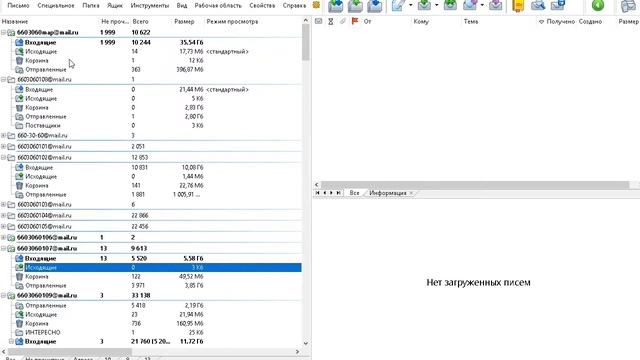Viewport: 640px width, 360px height.
Task: Click the gold gear icon after Справка
Action: click(x=316, y=5)
